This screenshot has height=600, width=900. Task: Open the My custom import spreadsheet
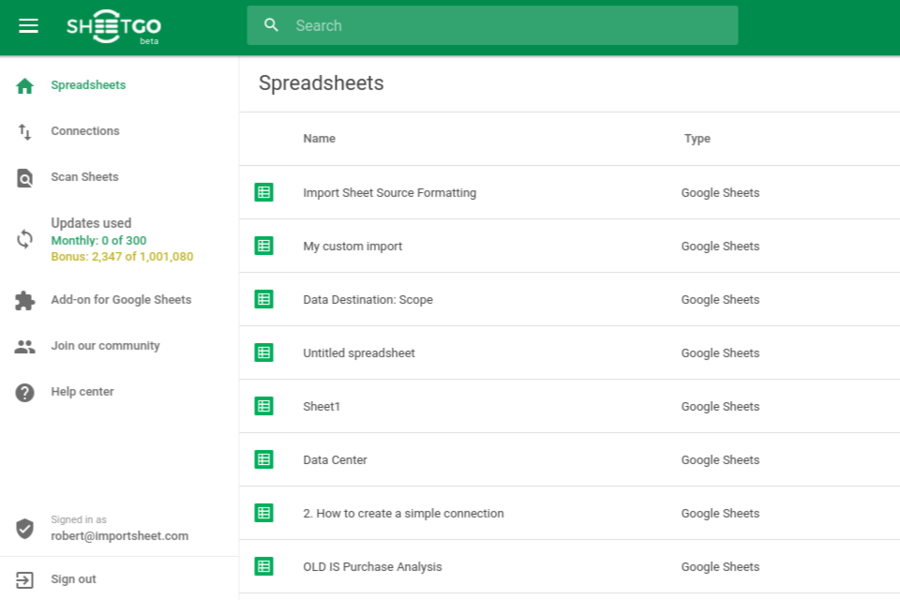coord(353,246)
